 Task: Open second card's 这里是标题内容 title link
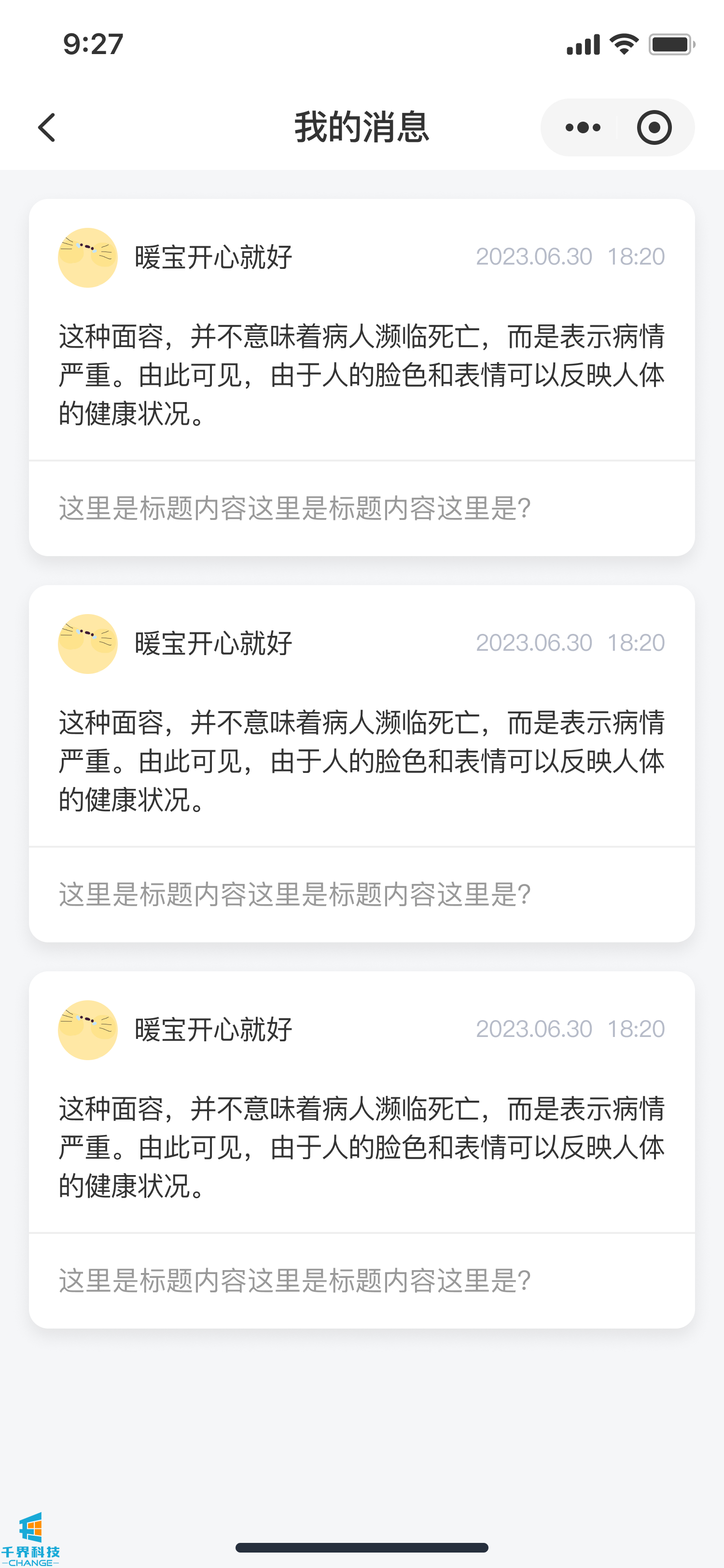tap(295, 894)
